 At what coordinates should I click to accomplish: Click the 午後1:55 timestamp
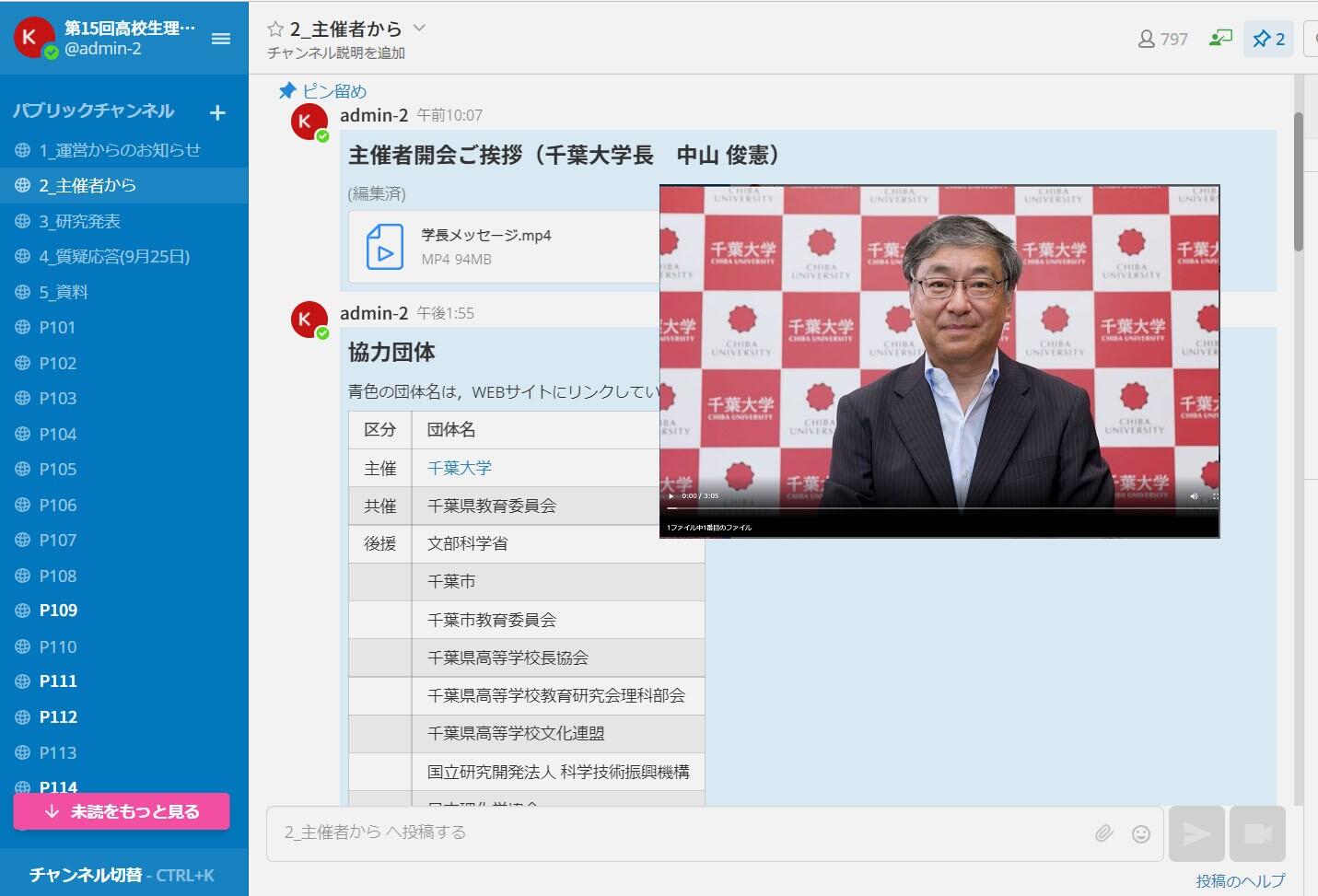click(x=446, y=313)
